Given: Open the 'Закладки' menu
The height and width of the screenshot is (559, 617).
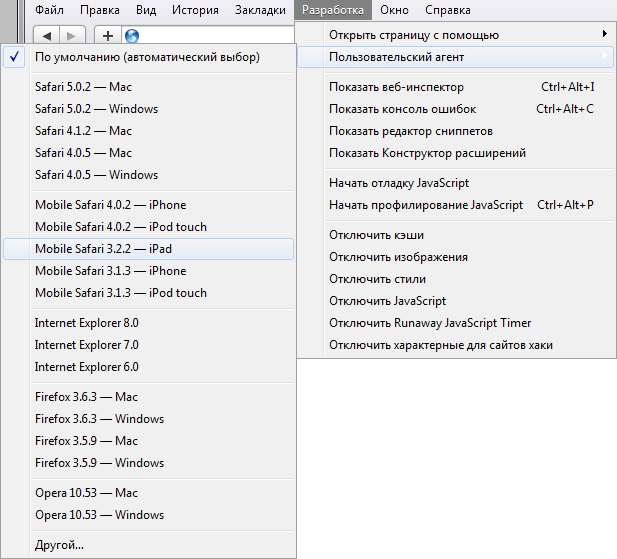Looking at the screenshot, I should [259, 11].
